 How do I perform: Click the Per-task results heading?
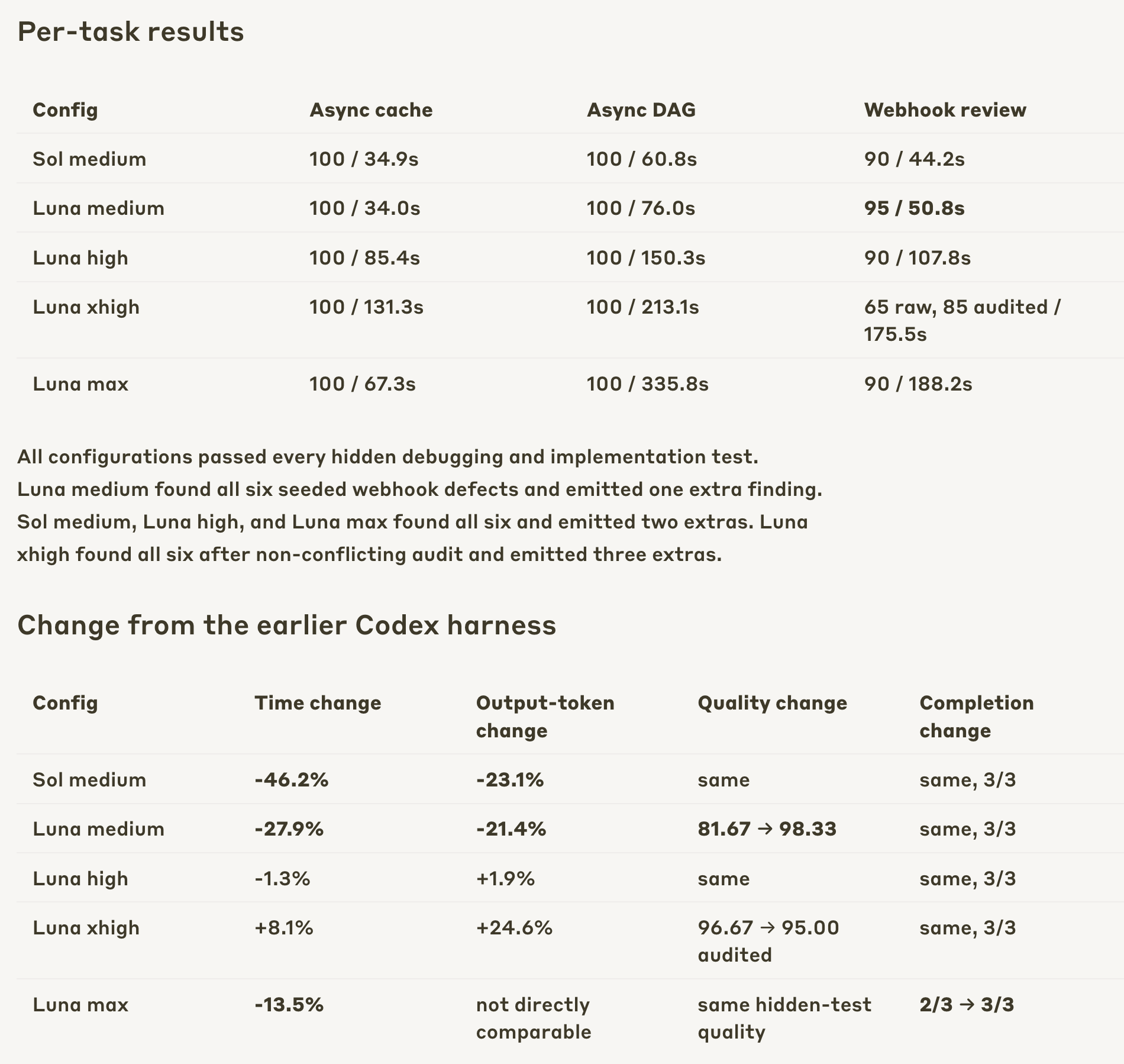(131, 31)
